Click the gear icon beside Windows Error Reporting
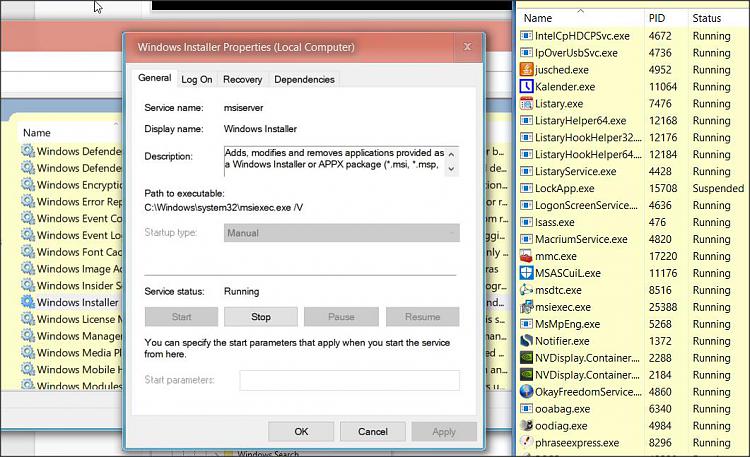Viewport: 750px width, 457px height. 28,201
